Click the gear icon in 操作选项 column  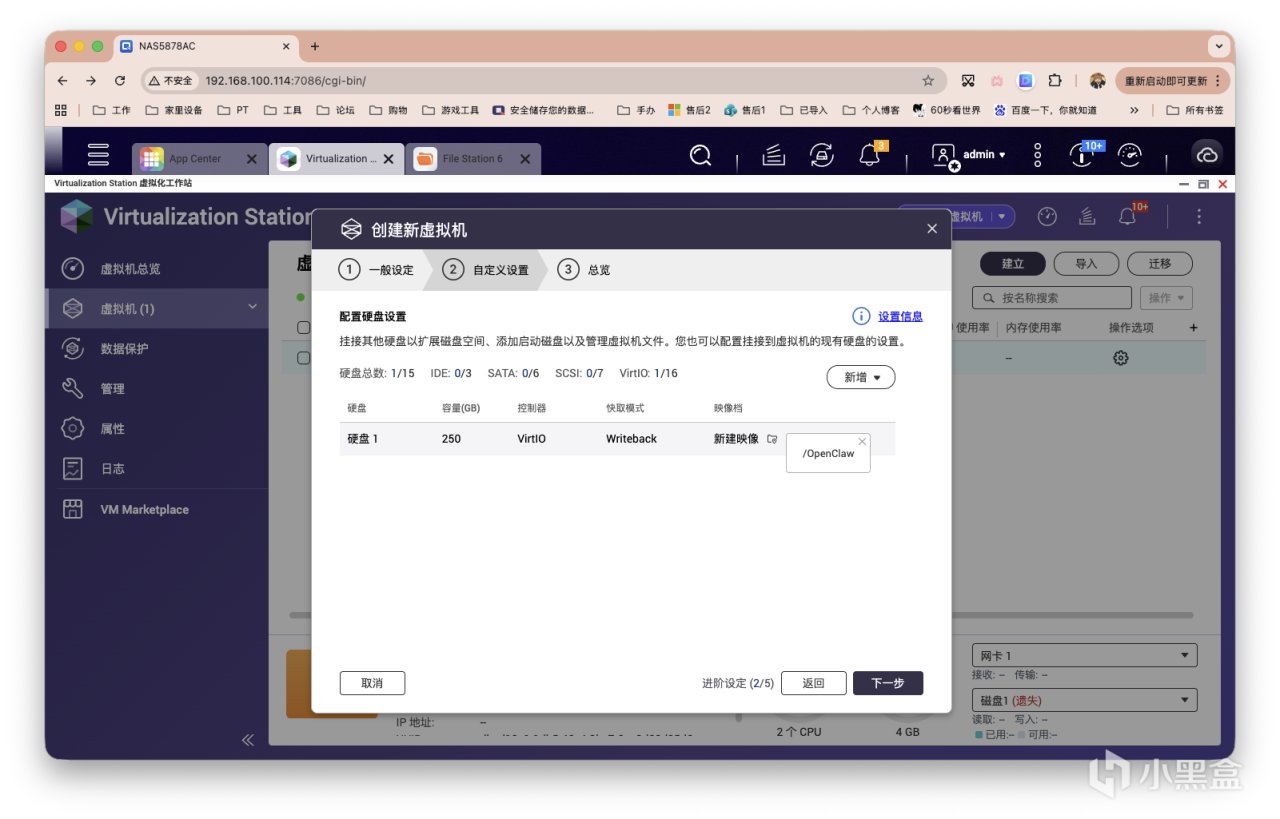tap(1121, 358)
